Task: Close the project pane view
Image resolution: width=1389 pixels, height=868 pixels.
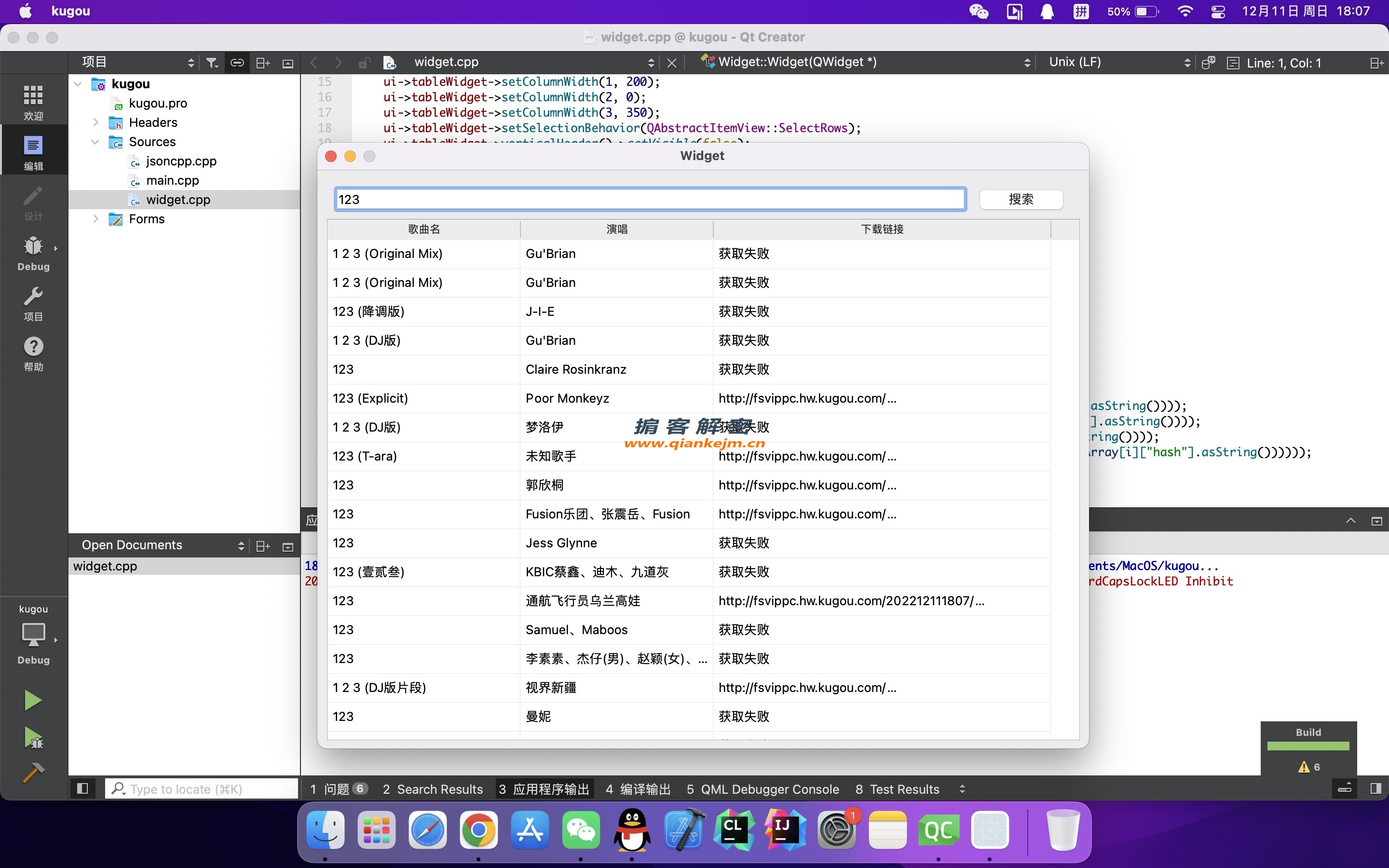Action: click(x=288, y=63)
